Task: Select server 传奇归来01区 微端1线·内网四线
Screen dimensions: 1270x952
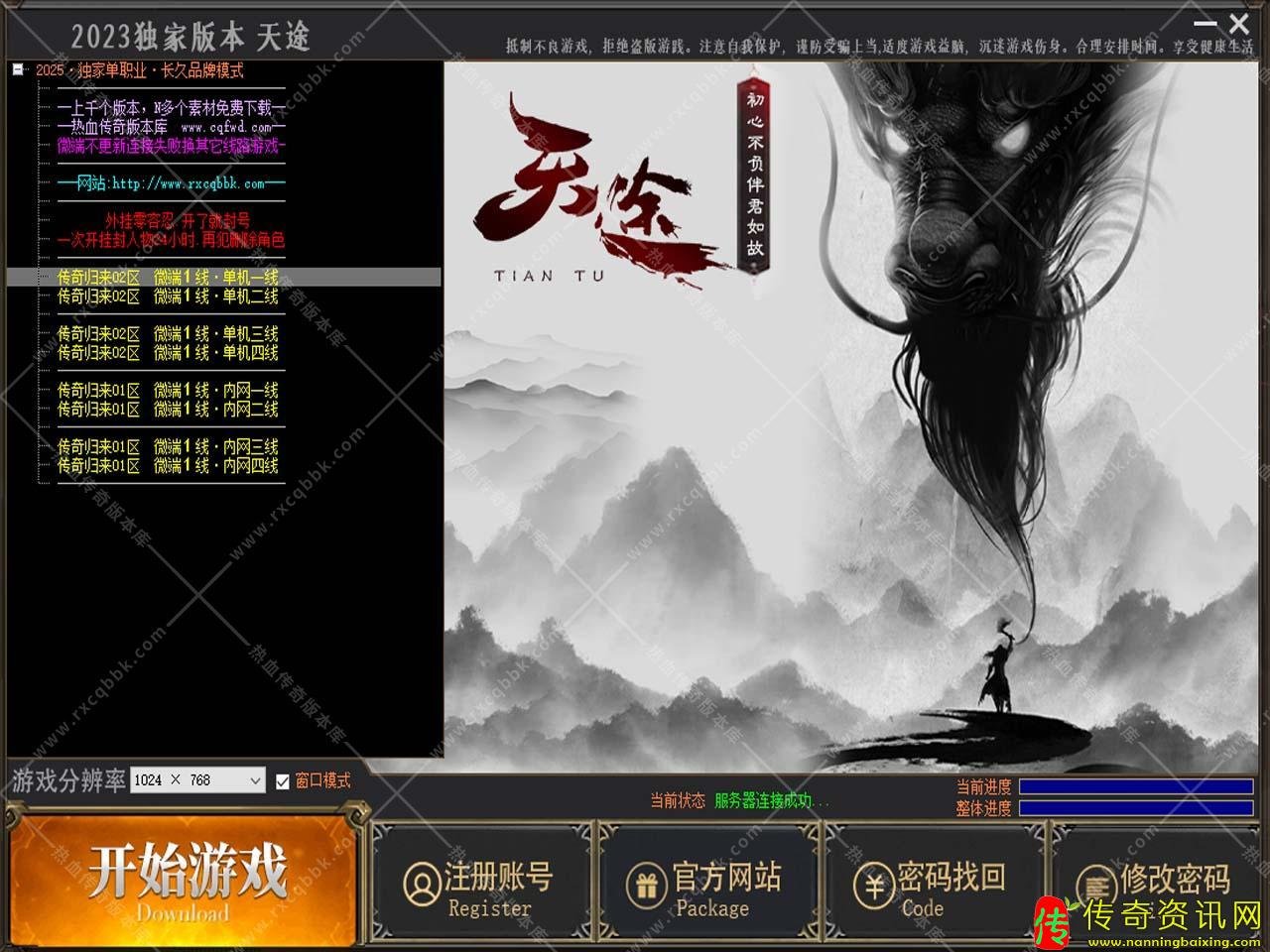Action: [169, 466]
